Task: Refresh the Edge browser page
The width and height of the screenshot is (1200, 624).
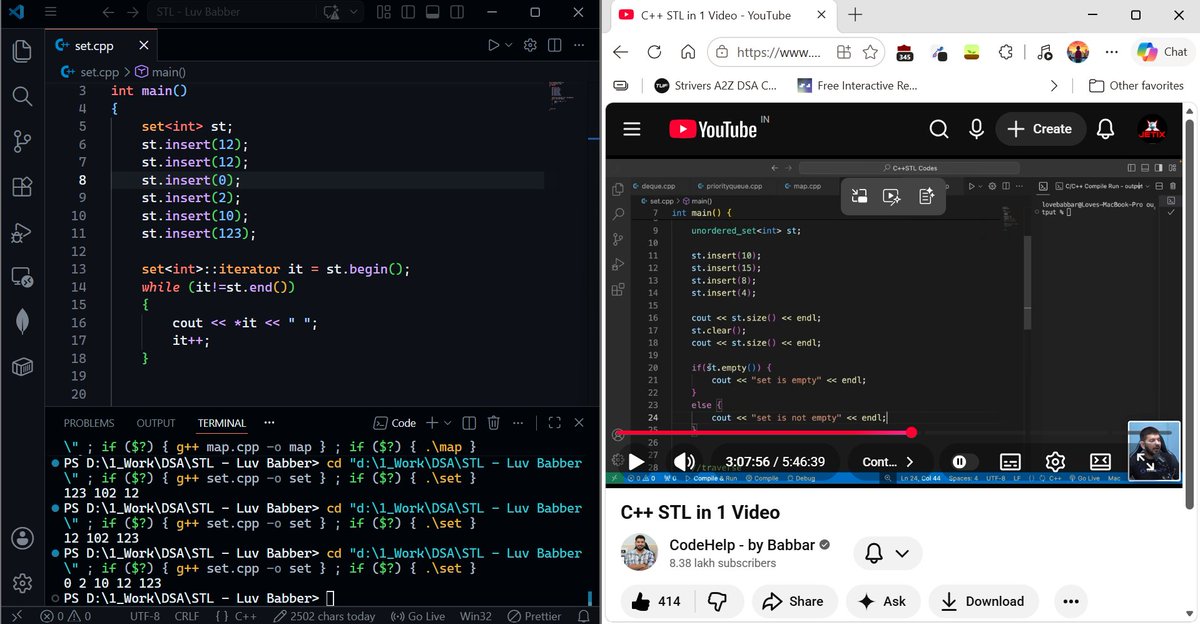Action: 654,52
